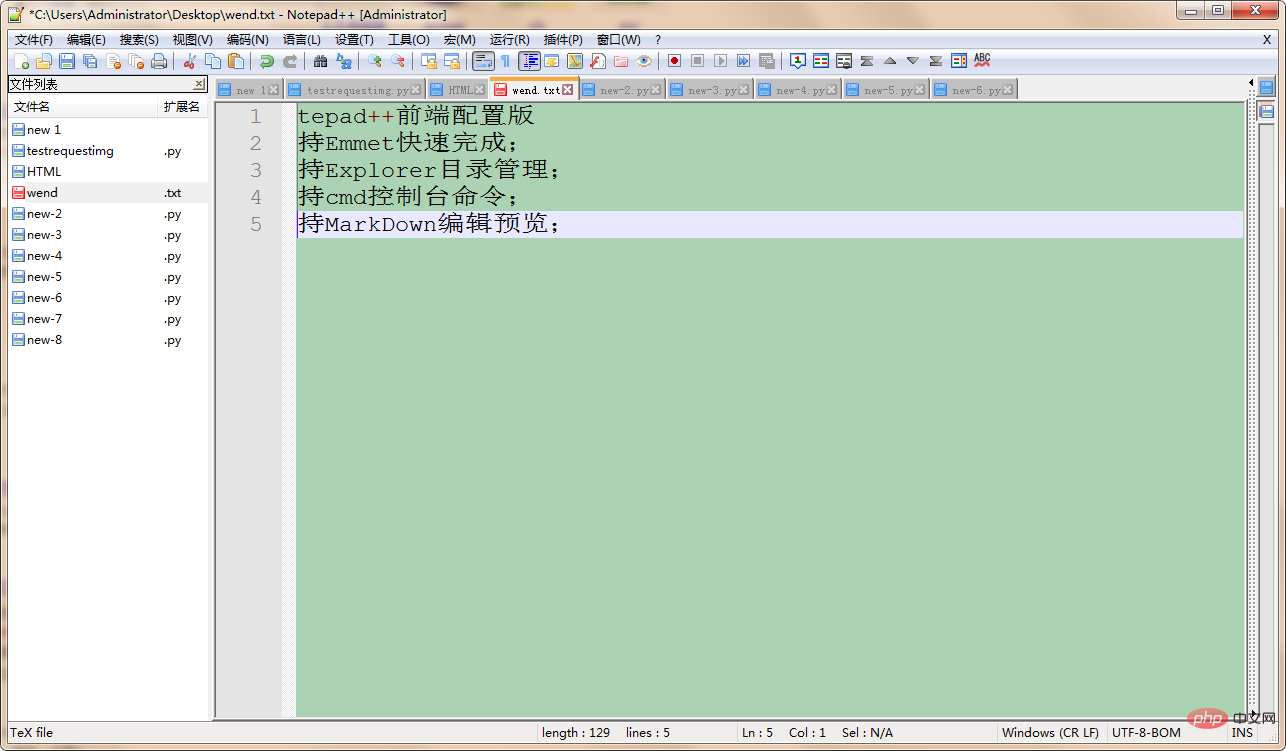Toggle the Monitoring eye icon

tap(644, 61)
